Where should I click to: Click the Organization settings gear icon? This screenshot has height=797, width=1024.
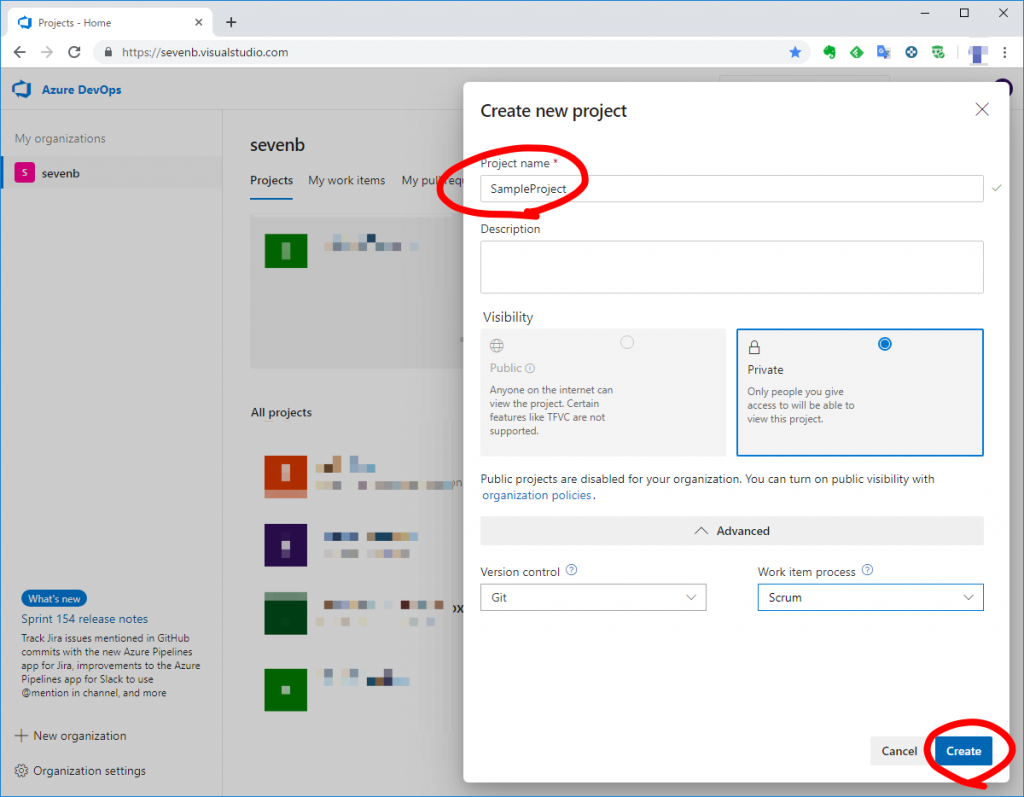pos(21,771)
